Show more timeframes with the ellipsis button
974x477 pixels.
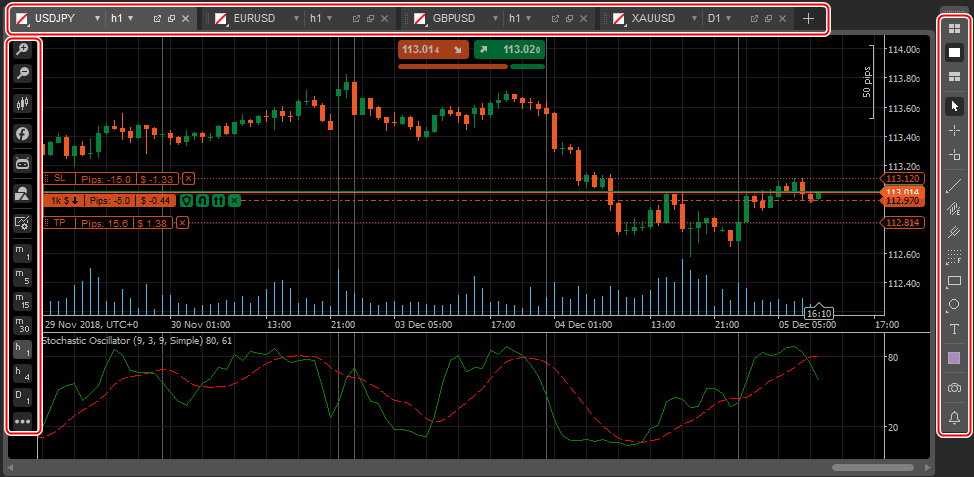pos(22,421)
